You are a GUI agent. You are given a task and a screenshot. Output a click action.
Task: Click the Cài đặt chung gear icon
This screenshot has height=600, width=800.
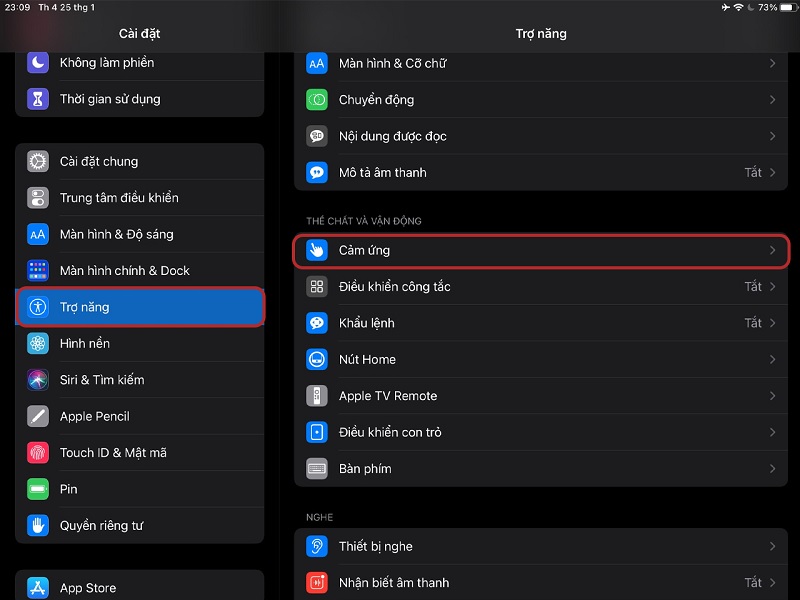coord(37,161)
